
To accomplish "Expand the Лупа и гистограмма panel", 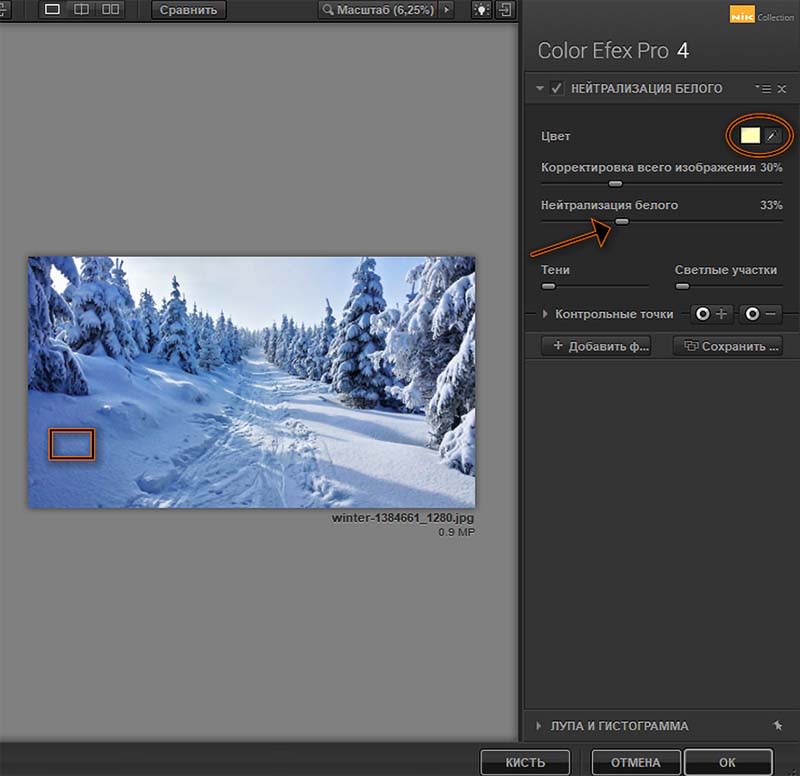I will (539, 725).
